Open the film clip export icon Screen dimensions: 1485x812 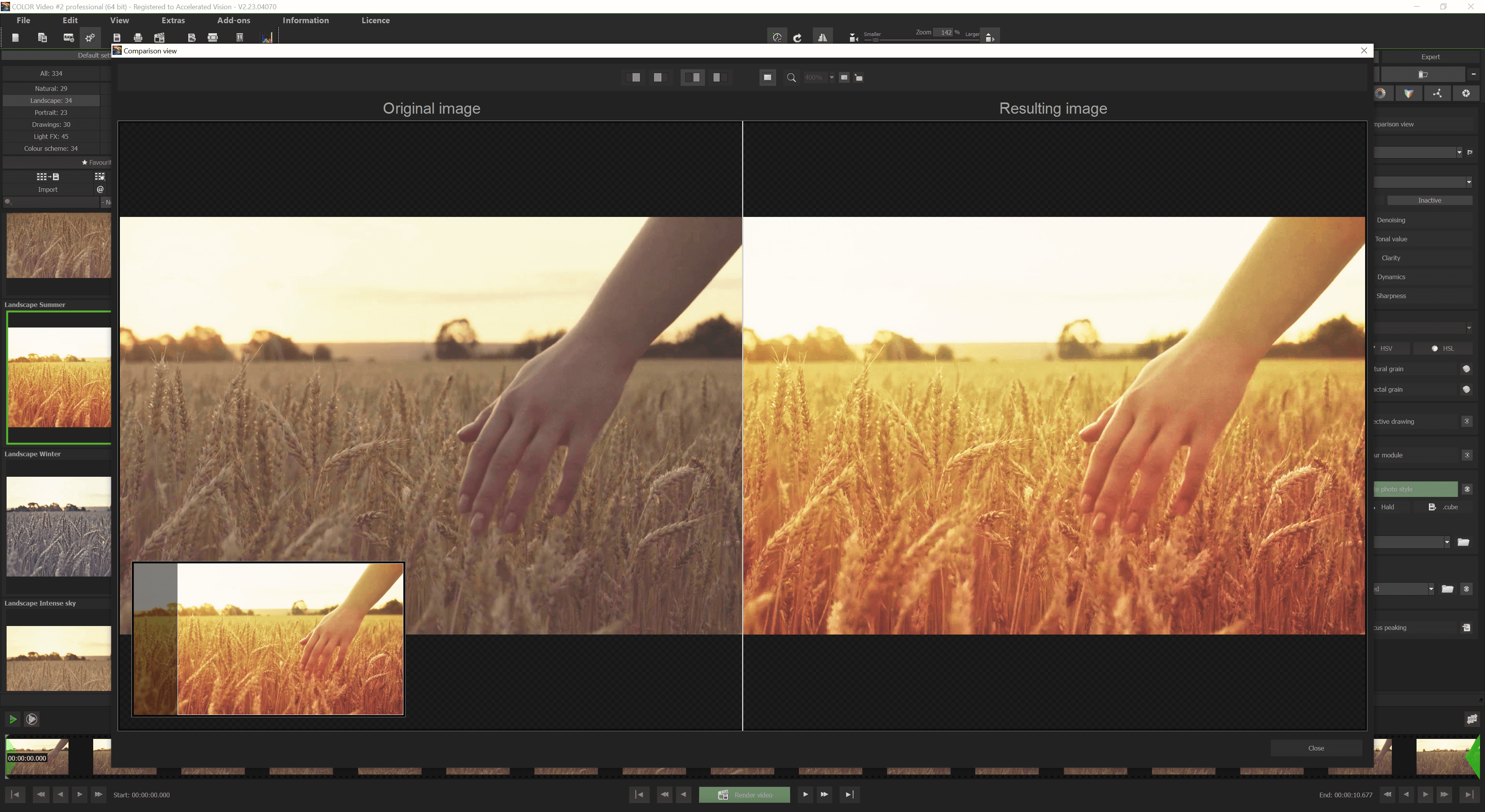tap(160, 38)
